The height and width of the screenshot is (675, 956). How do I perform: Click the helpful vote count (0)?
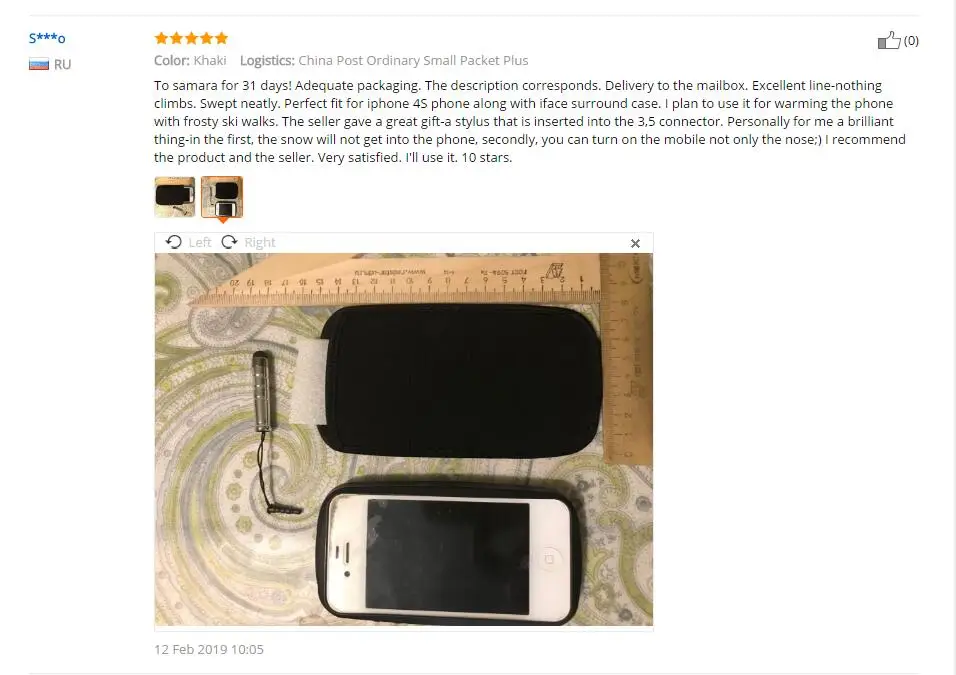point(911,41)
